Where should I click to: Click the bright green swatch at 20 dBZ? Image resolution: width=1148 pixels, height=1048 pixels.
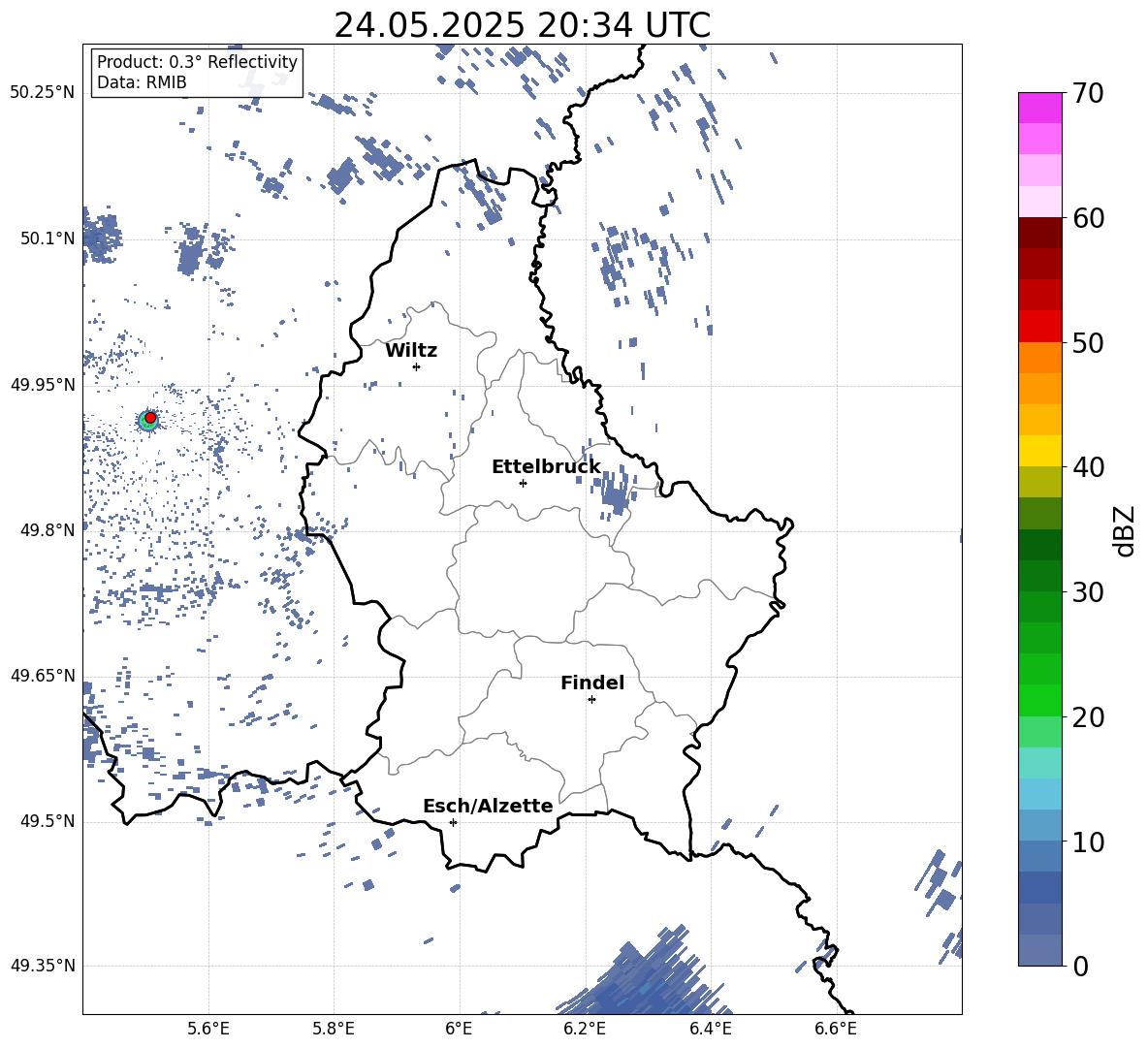1039,700
